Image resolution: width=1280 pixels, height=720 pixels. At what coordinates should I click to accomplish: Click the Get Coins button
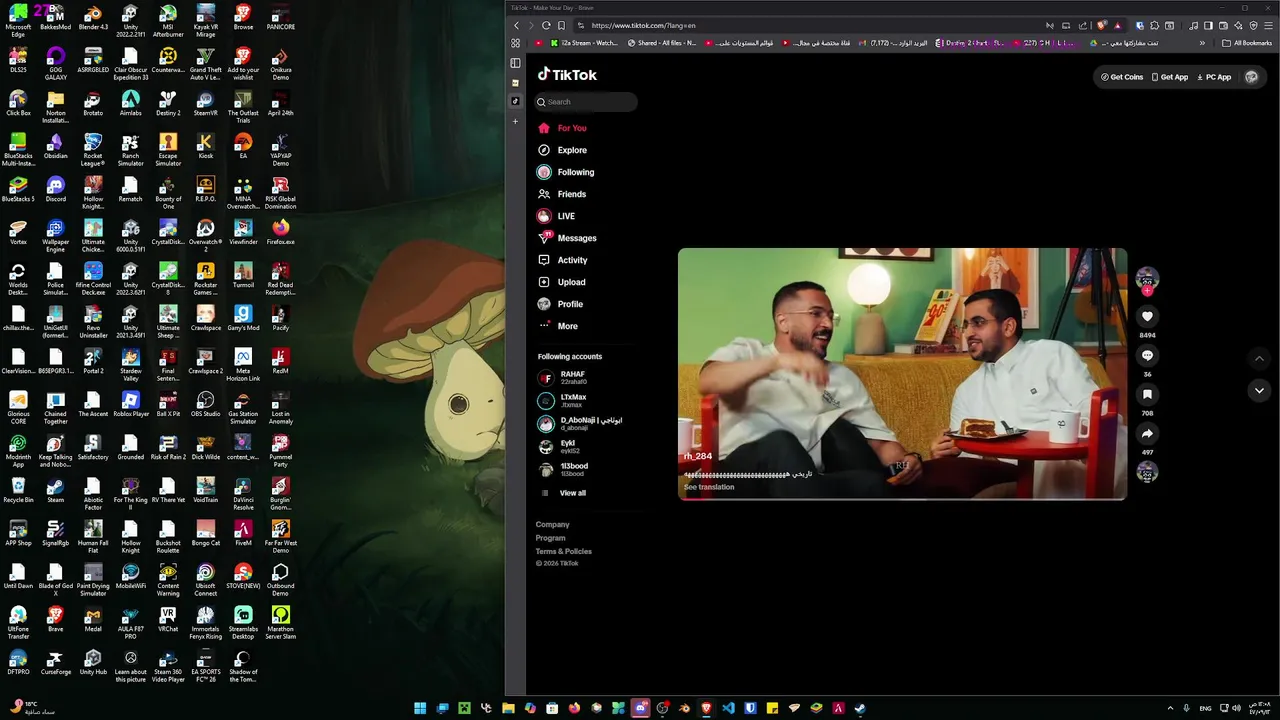click(1122, 77)
